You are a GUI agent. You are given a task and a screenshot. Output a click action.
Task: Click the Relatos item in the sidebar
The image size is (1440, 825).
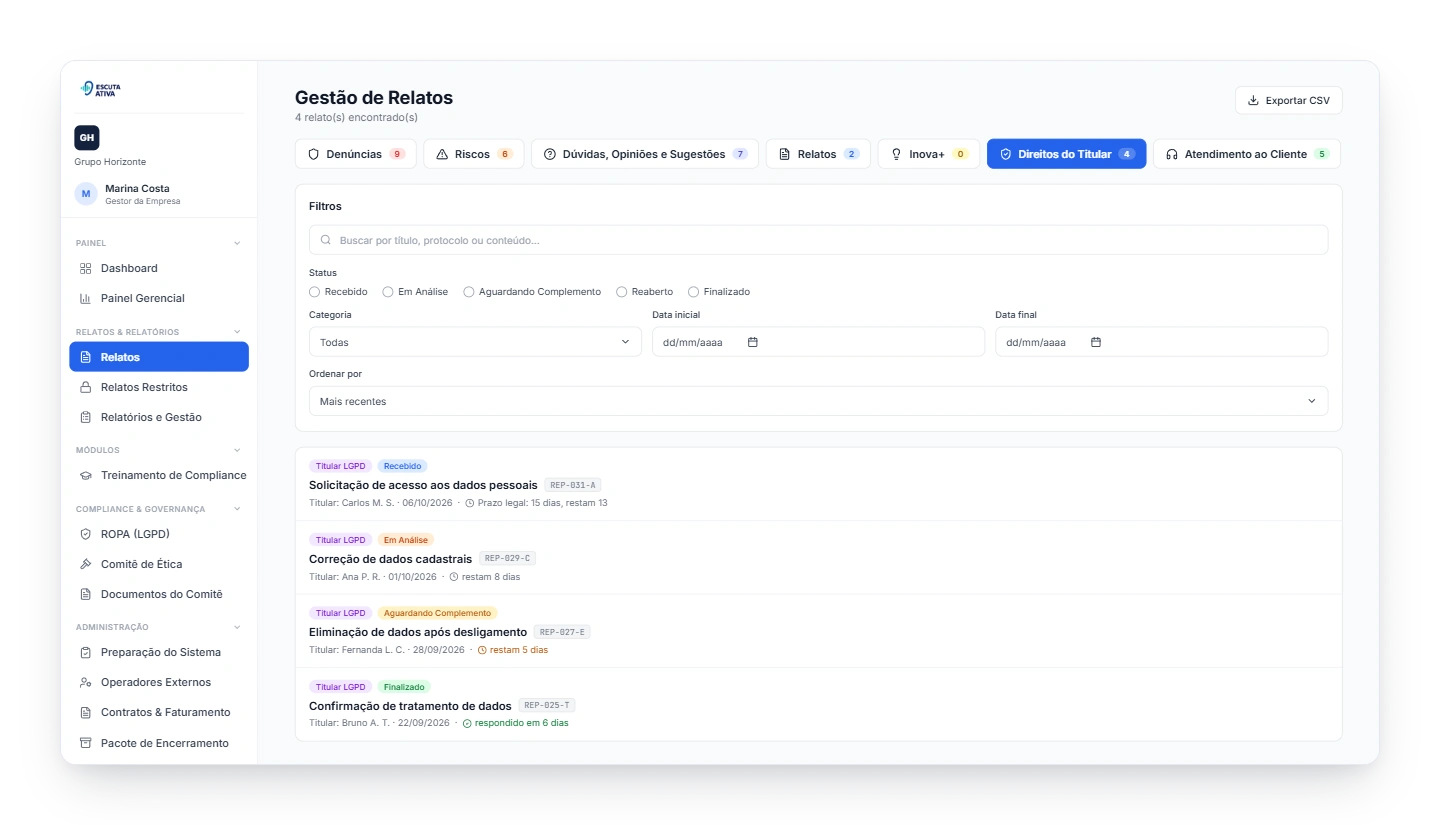pyautogui.click(x=159, y=357)
